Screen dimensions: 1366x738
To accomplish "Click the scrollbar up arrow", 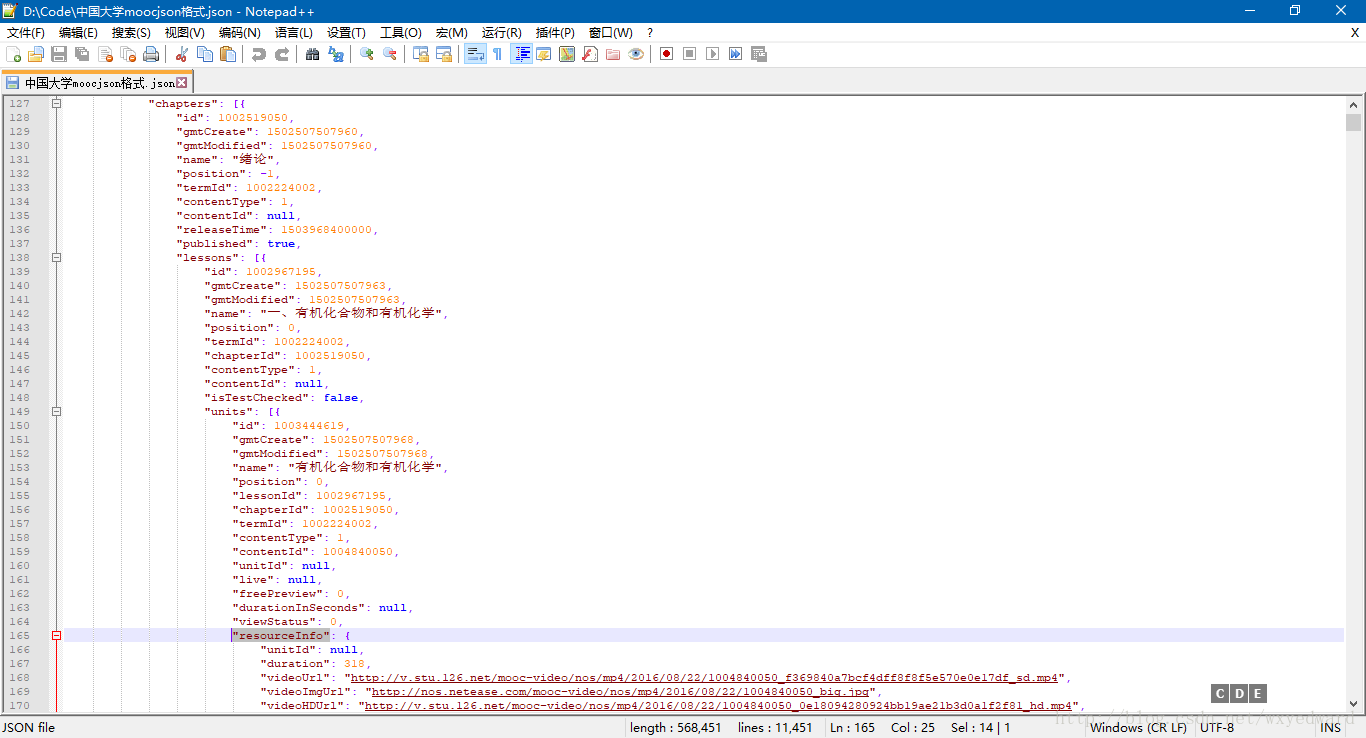I will click(x=1353, y=104).
